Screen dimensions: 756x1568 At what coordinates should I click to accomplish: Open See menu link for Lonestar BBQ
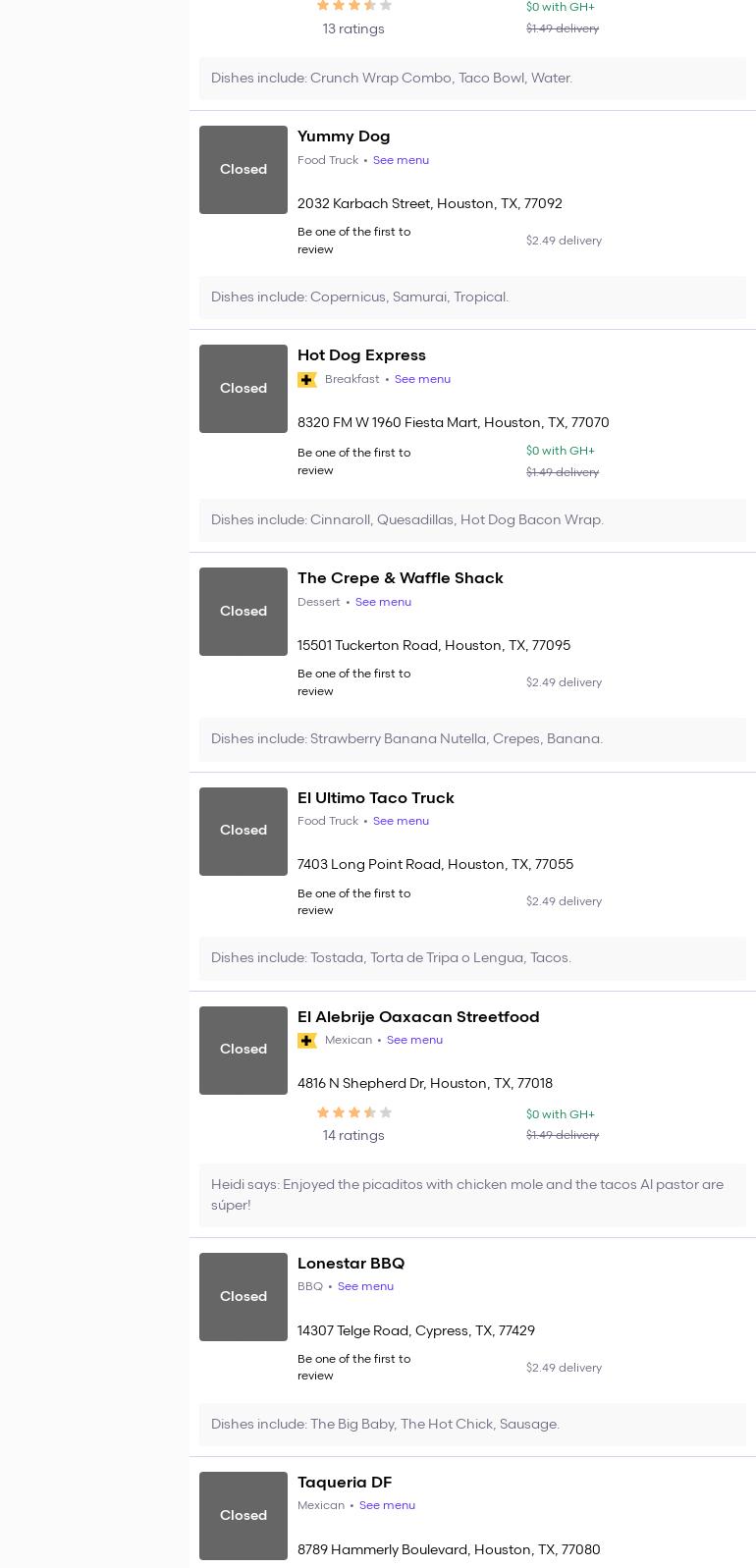click(365, 1286)
